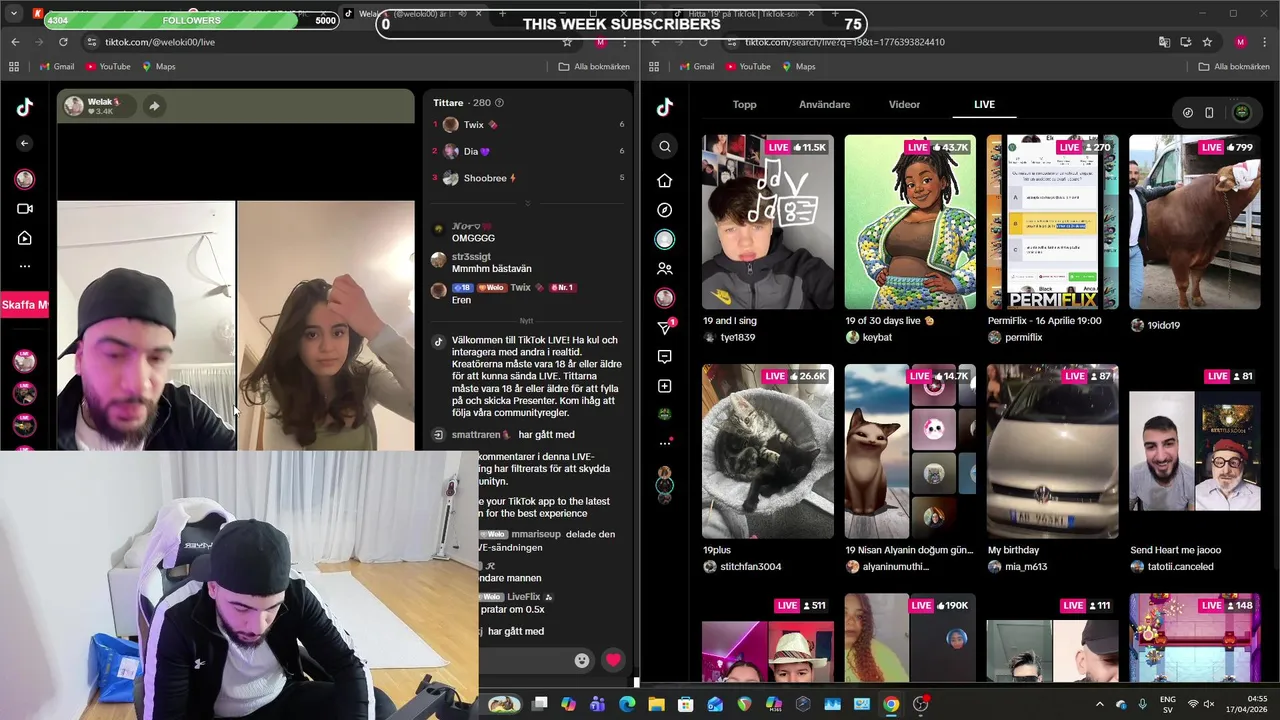1280x720 pixels.
Task: Open more options dots in right sidebar
Action: click(665, 442)
